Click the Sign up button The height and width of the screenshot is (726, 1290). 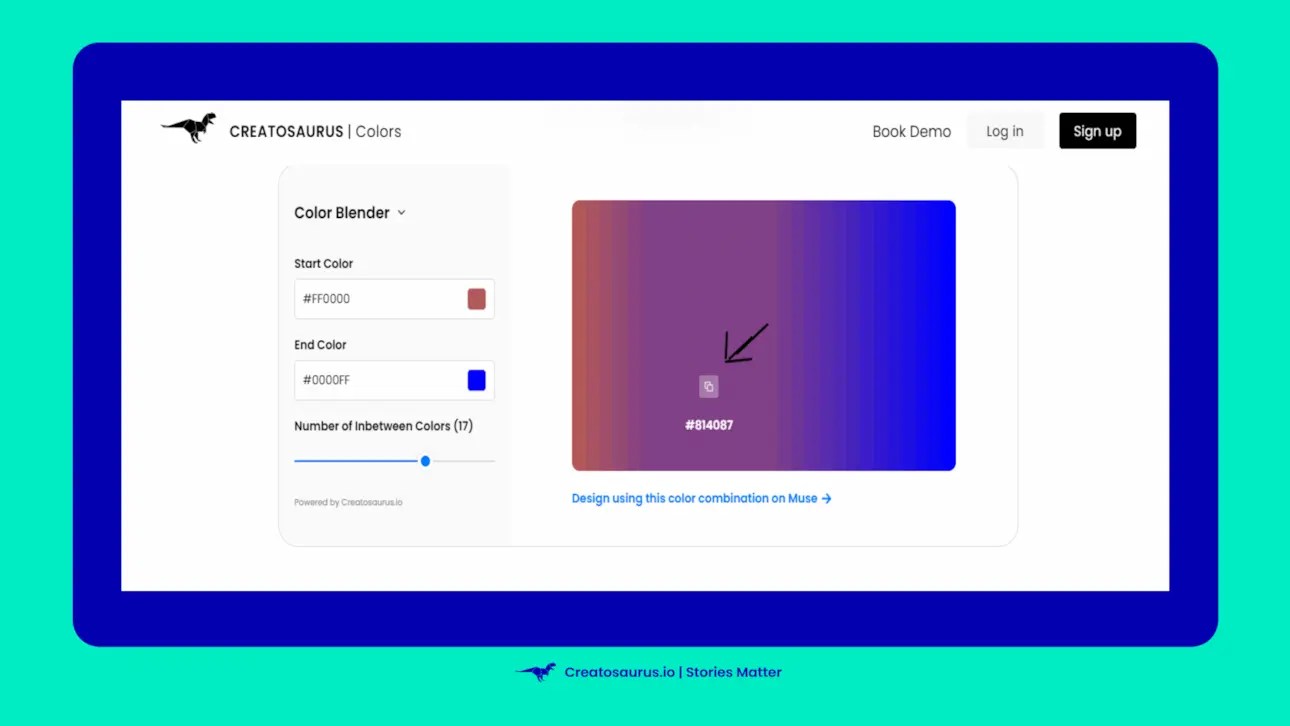click(1097, 130)
